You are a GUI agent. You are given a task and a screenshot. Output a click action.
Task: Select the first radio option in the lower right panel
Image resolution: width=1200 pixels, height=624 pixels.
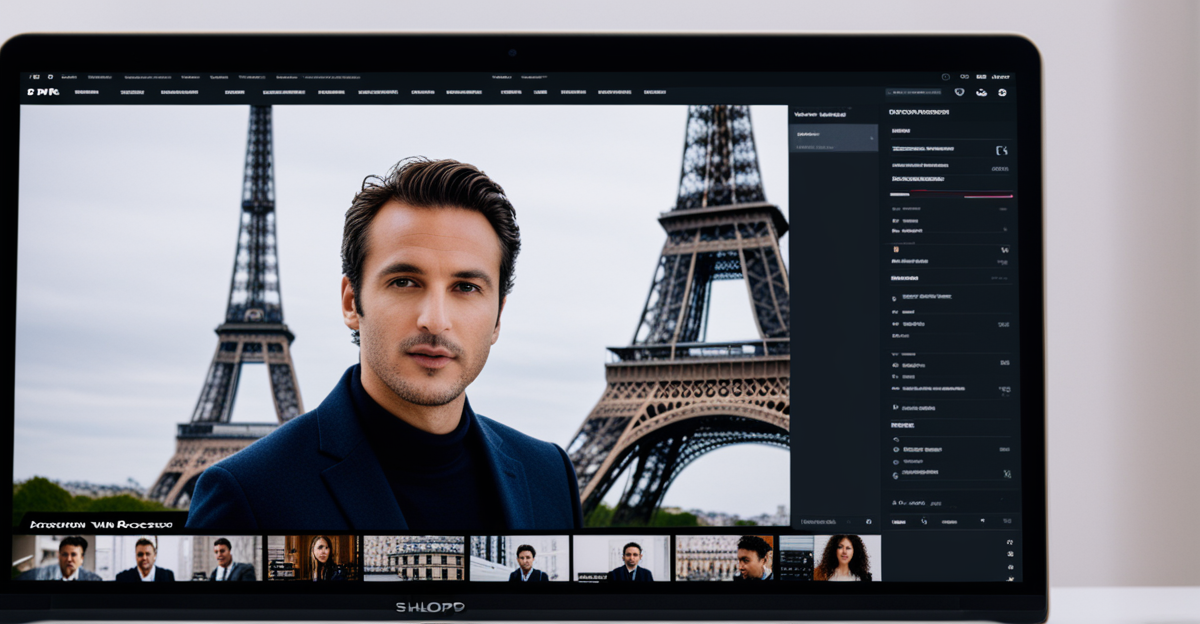[896, 450]
